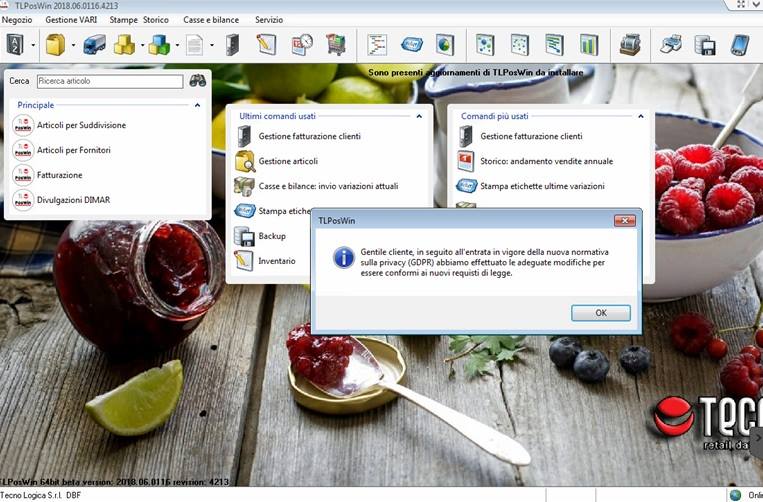Collapse the Comandi più usati panel

point(640,116)
